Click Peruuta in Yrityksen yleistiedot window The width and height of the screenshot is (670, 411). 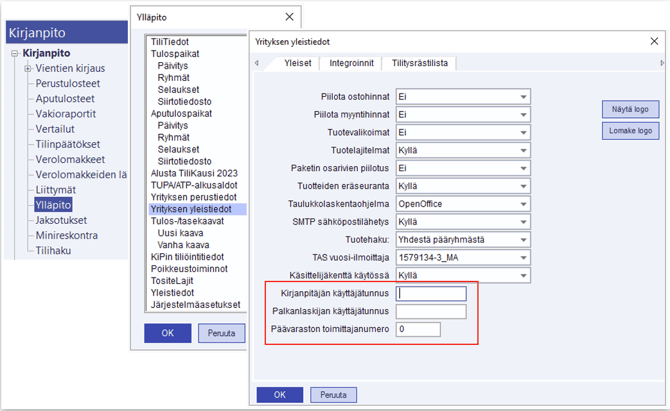click(x=333, y=395)
